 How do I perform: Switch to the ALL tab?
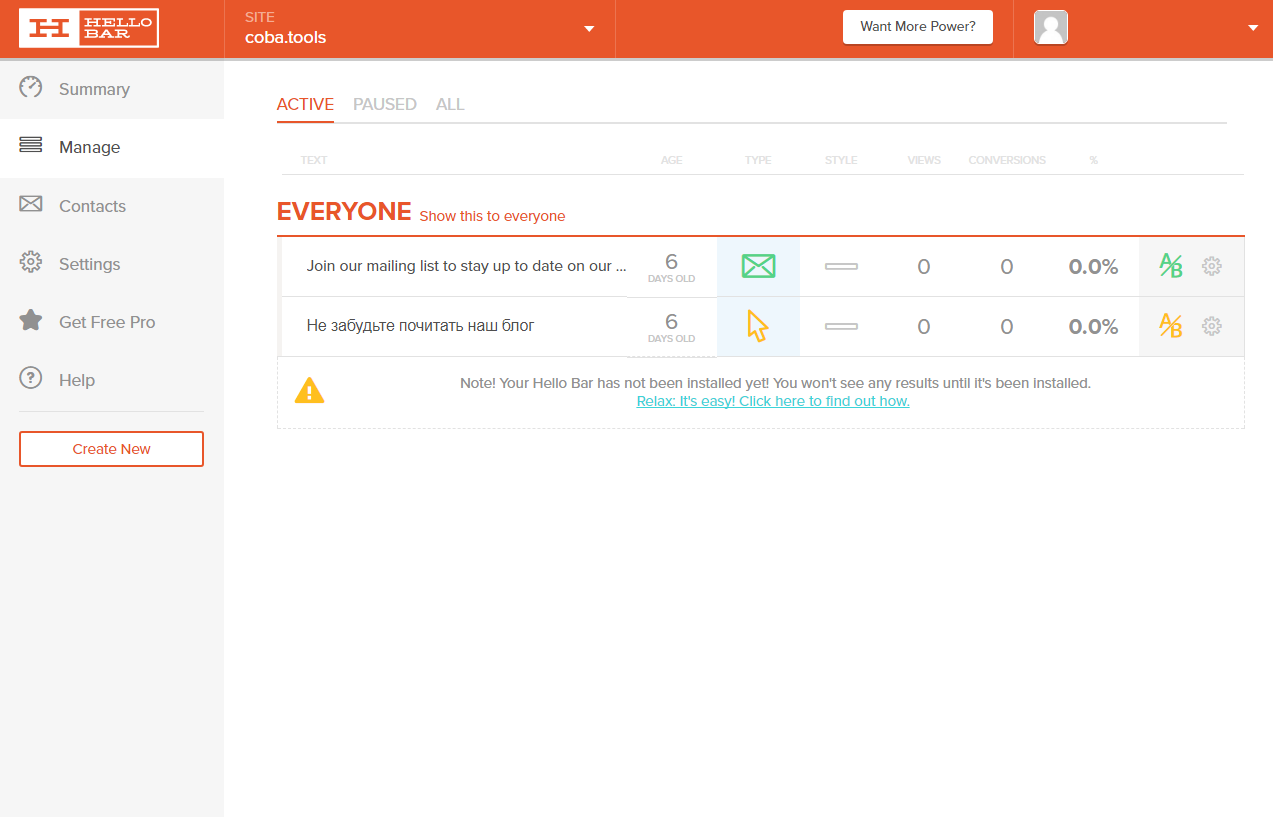pos(450,104)
